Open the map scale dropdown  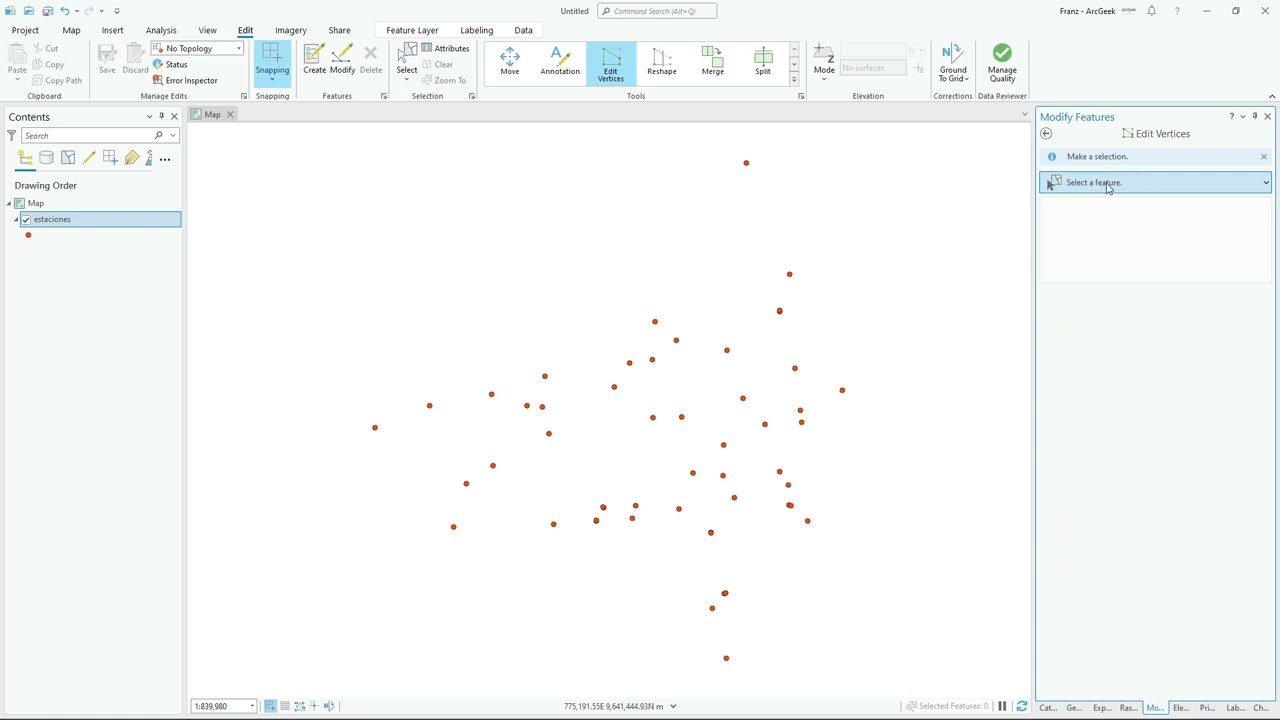(252, 706)
